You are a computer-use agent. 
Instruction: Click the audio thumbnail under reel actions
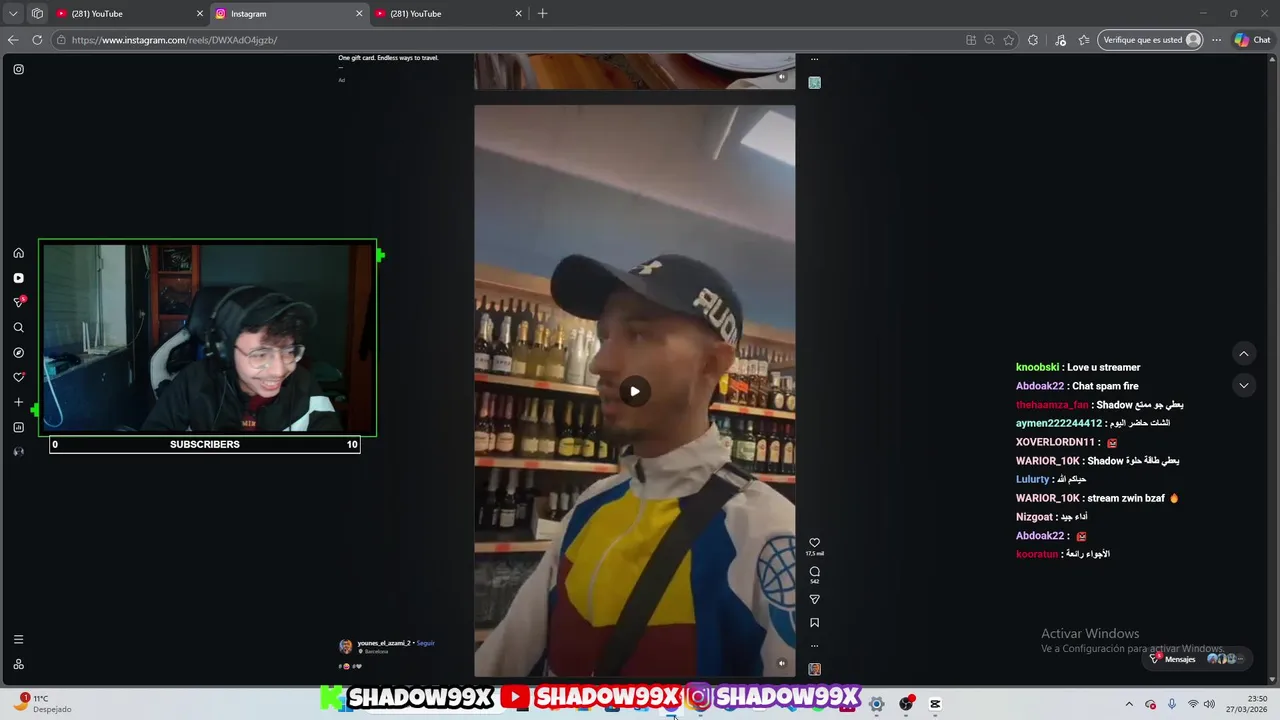pos(814,669)
